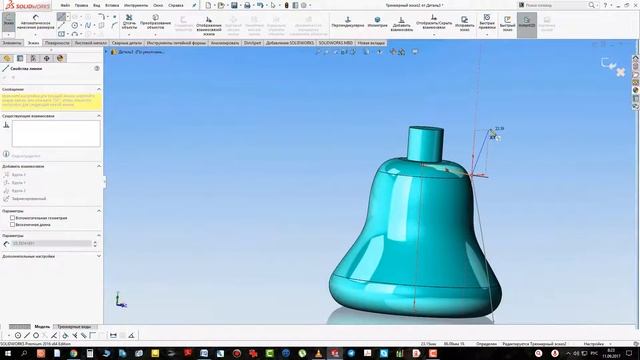Click the Along X relation

tap(15, 175)
